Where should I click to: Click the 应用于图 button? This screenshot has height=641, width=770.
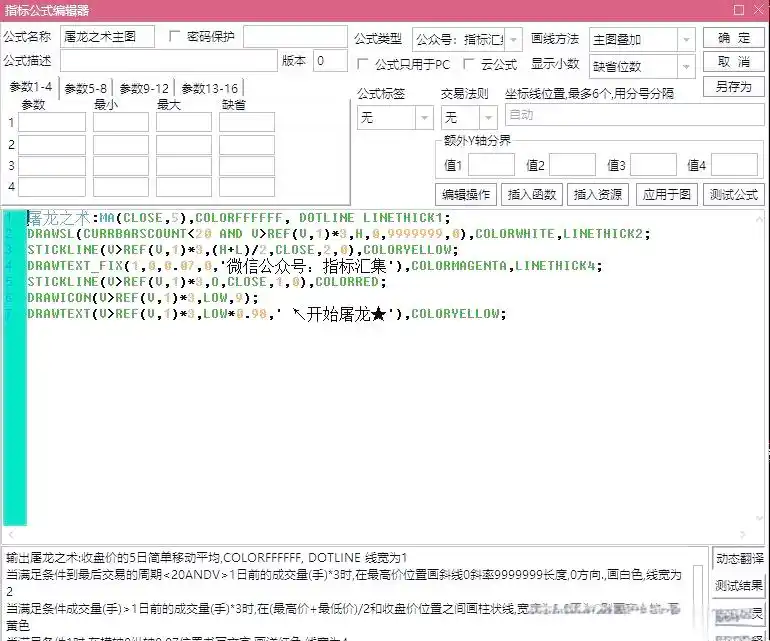pos(666,195)
